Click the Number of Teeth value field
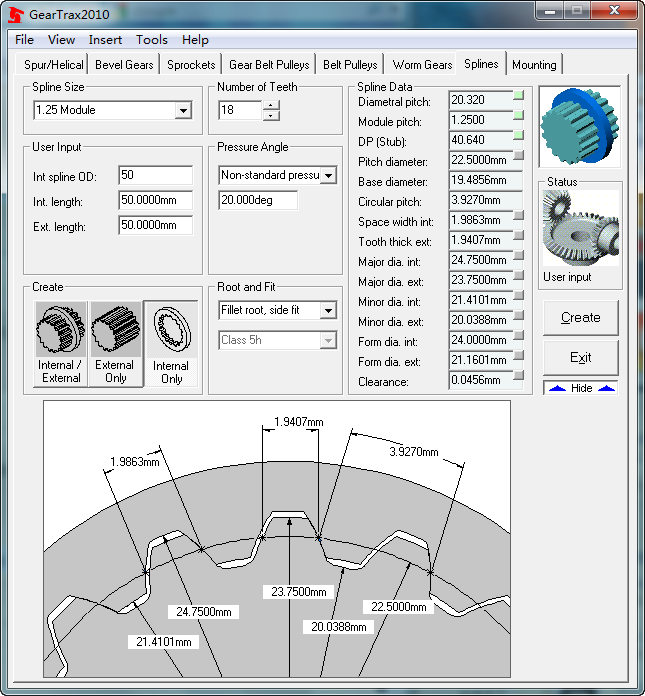Viewport: 645px width, 696px height. point(240,110)
